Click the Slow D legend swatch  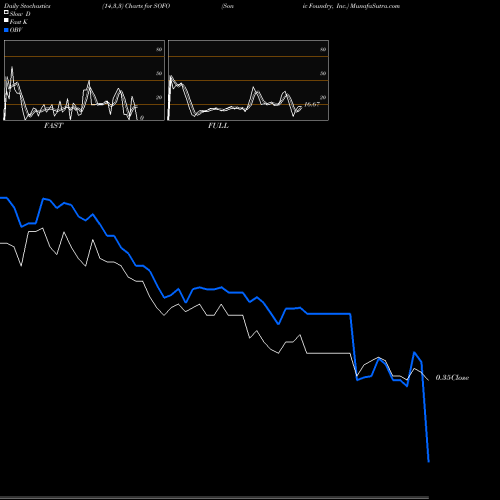click(6, 12)
